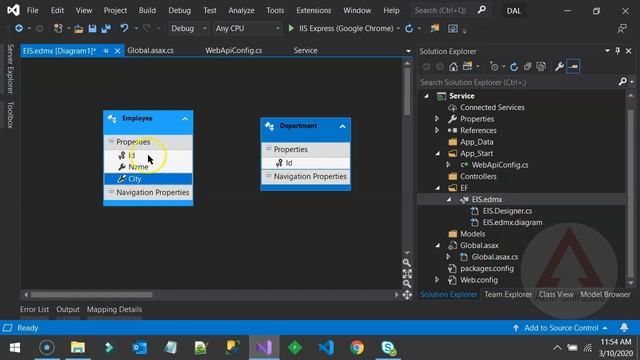Viewport: 640px width, 360px height.
Task: Collapse the EIS.edmx node
Action: pyautogui.click(x=449, y=200)
